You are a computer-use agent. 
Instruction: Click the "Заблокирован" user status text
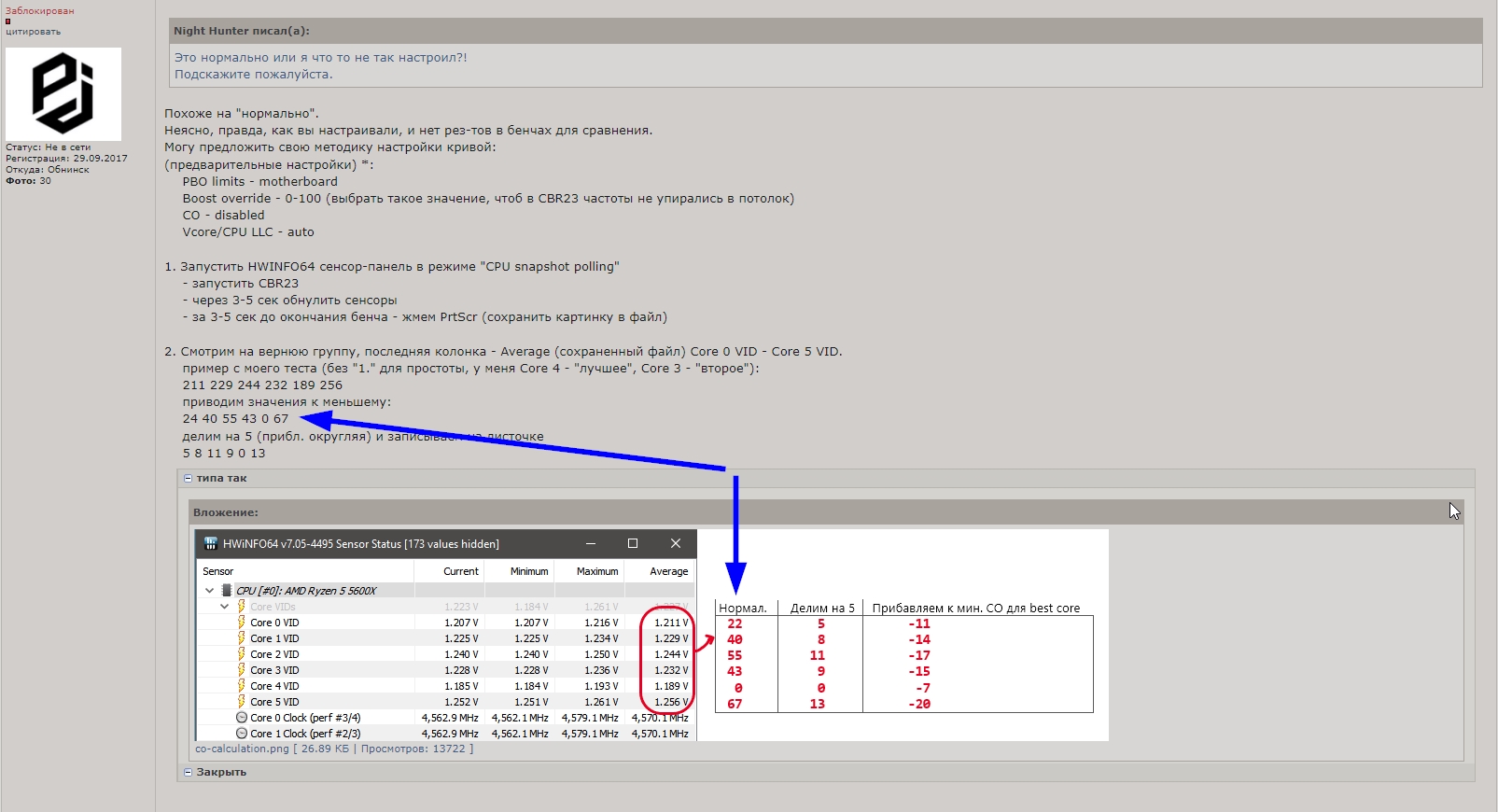click(40, 11)
